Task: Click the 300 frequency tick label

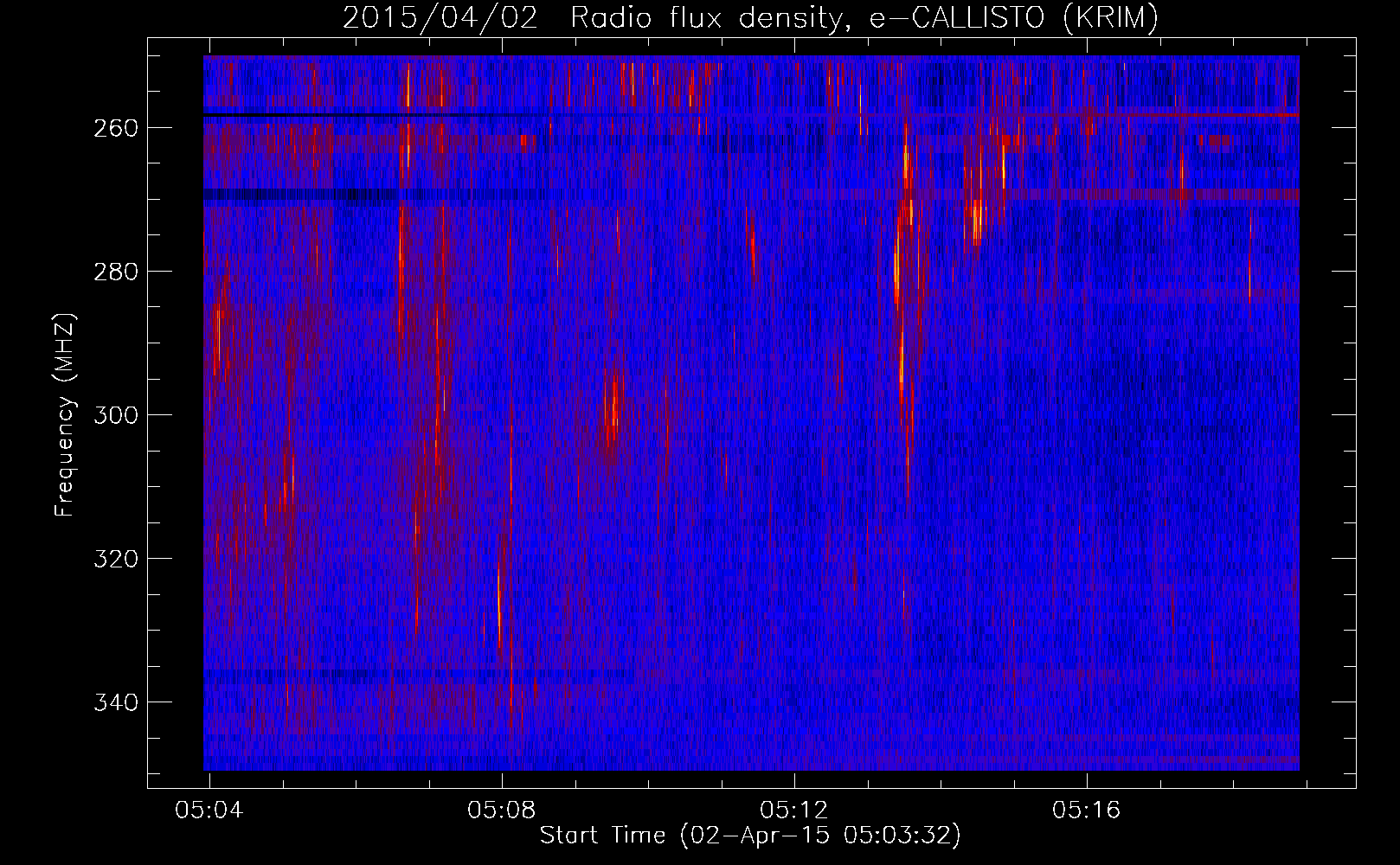Action: coord(116,415)
